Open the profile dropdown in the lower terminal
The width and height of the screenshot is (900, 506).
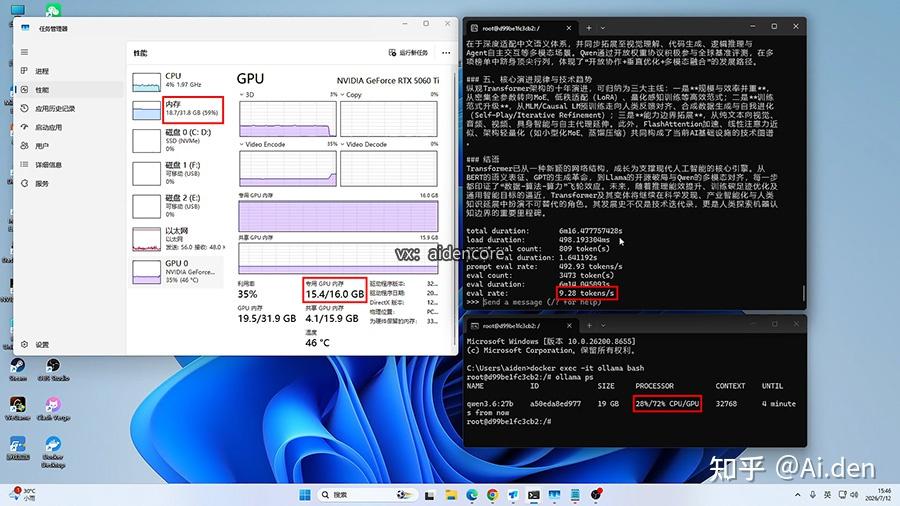click(603, 325)
